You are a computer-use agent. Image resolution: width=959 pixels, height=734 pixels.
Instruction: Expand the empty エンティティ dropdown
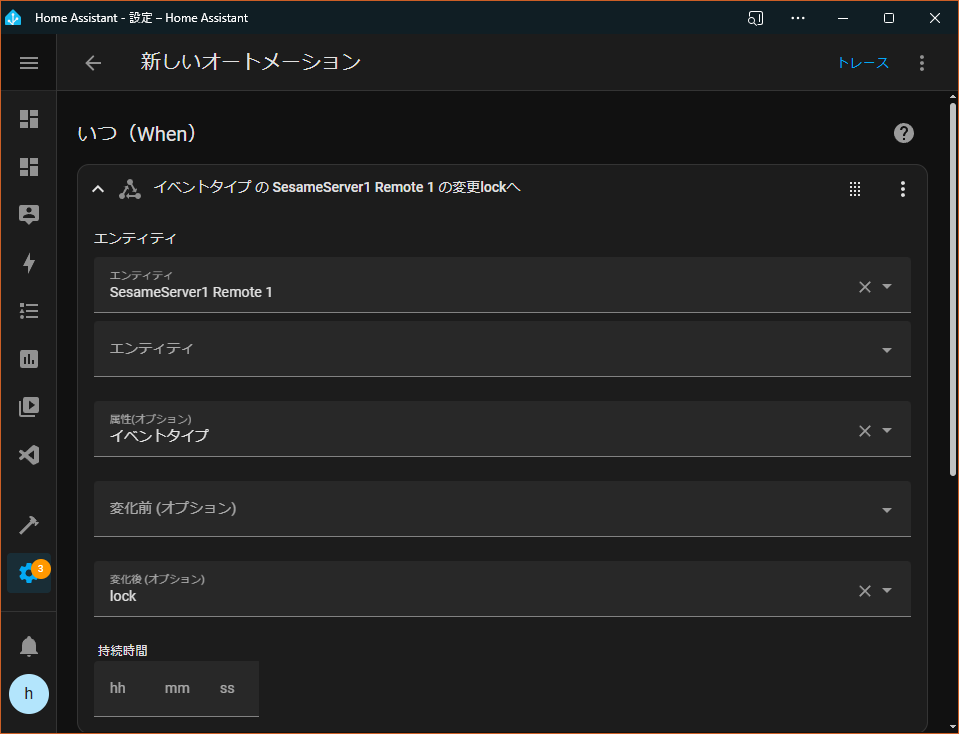tap(502, 349)
